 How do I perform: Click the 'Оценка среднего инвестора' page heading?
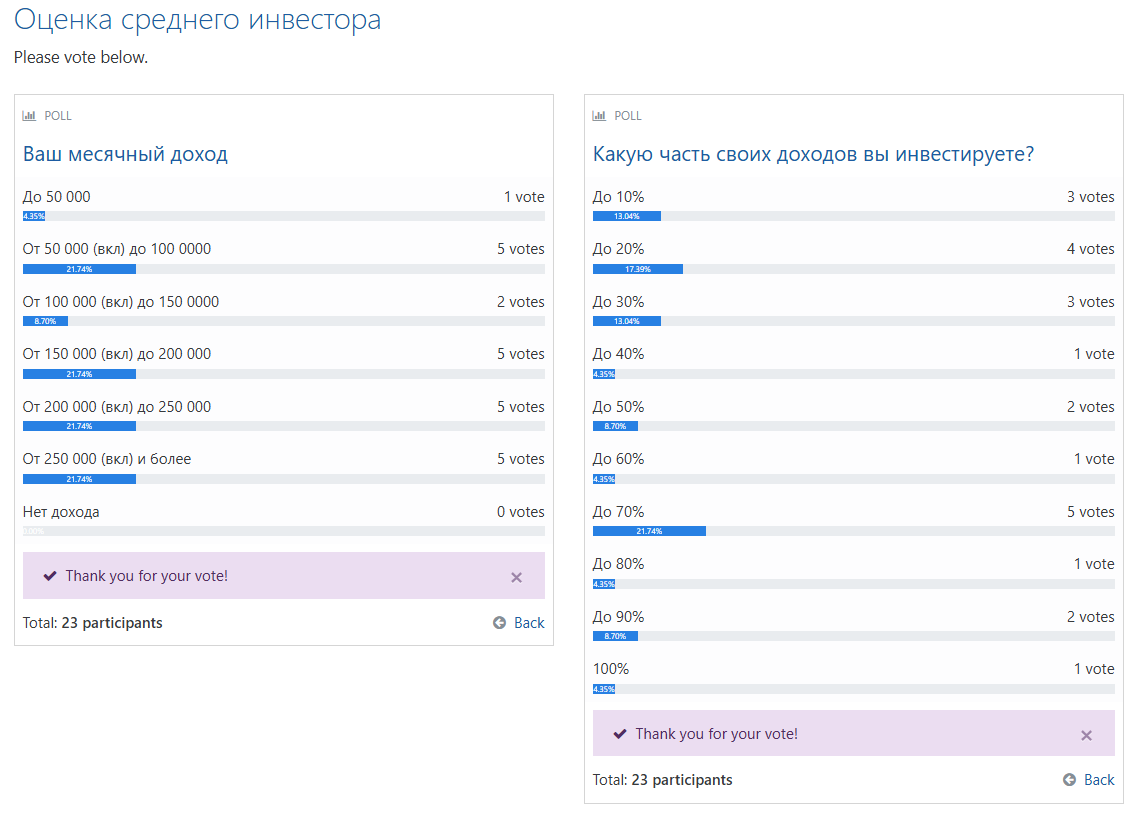click(197, 20)
